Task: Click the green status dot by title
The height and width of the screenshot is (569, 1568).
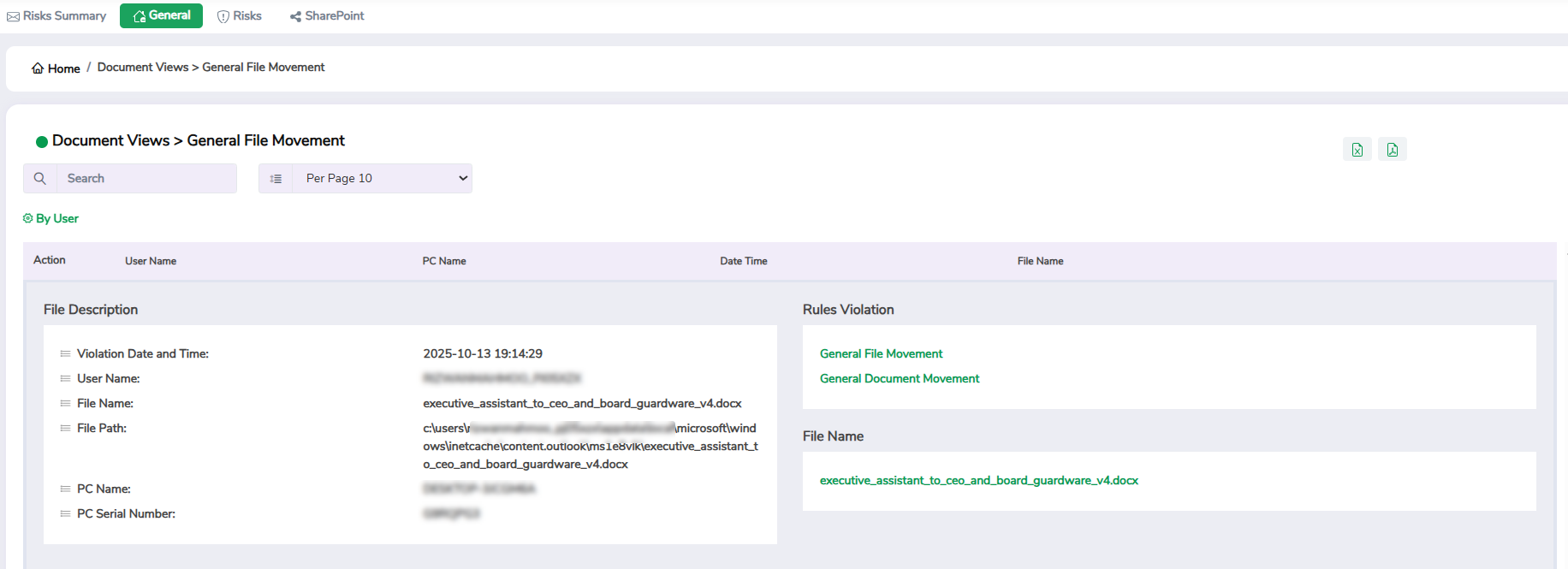Action: pos(41,142)
